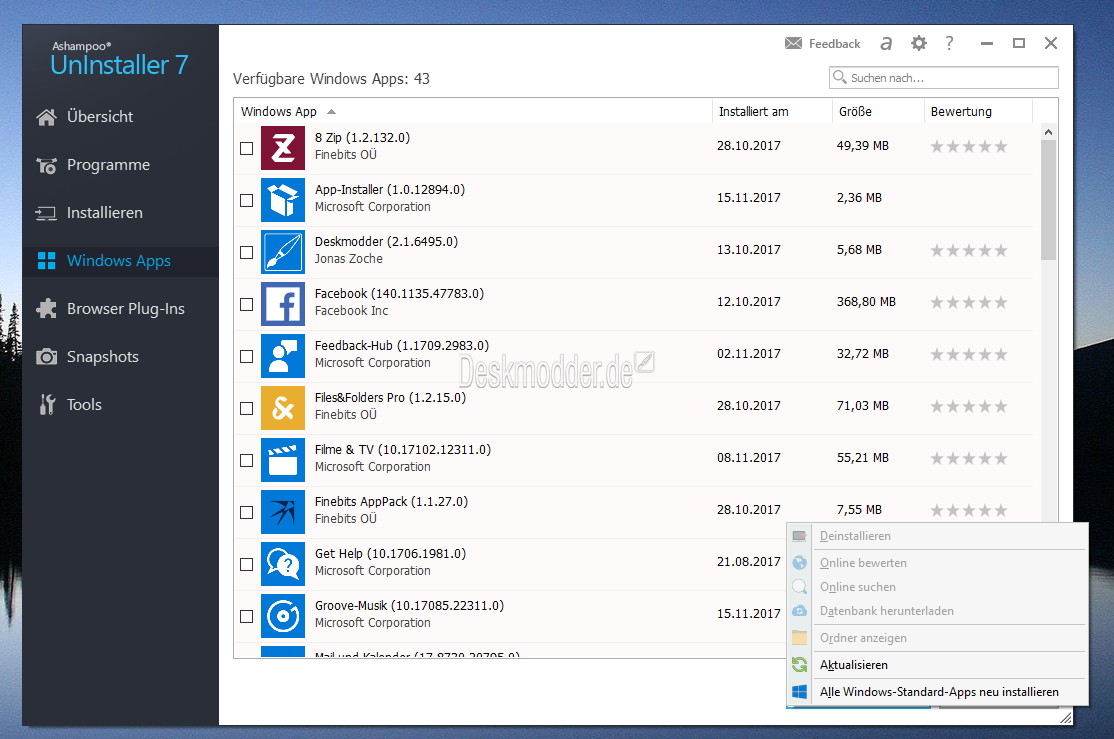Set Facebook star rating
Viewport: 1114px width, 739px height.
(x=969, y=303)
